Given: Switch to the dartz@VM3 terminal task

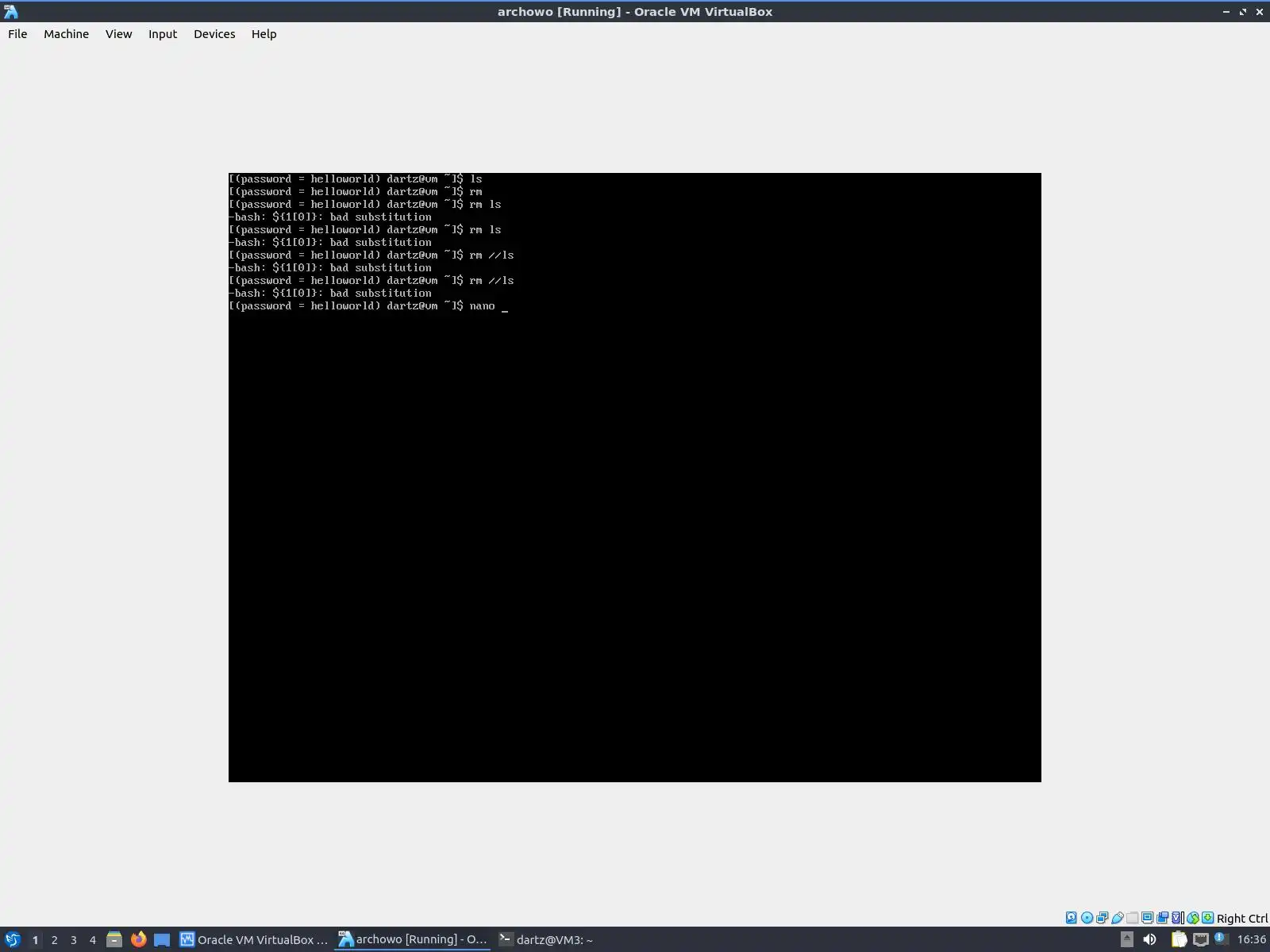Looking at the screenshot, I should [548, 940].
